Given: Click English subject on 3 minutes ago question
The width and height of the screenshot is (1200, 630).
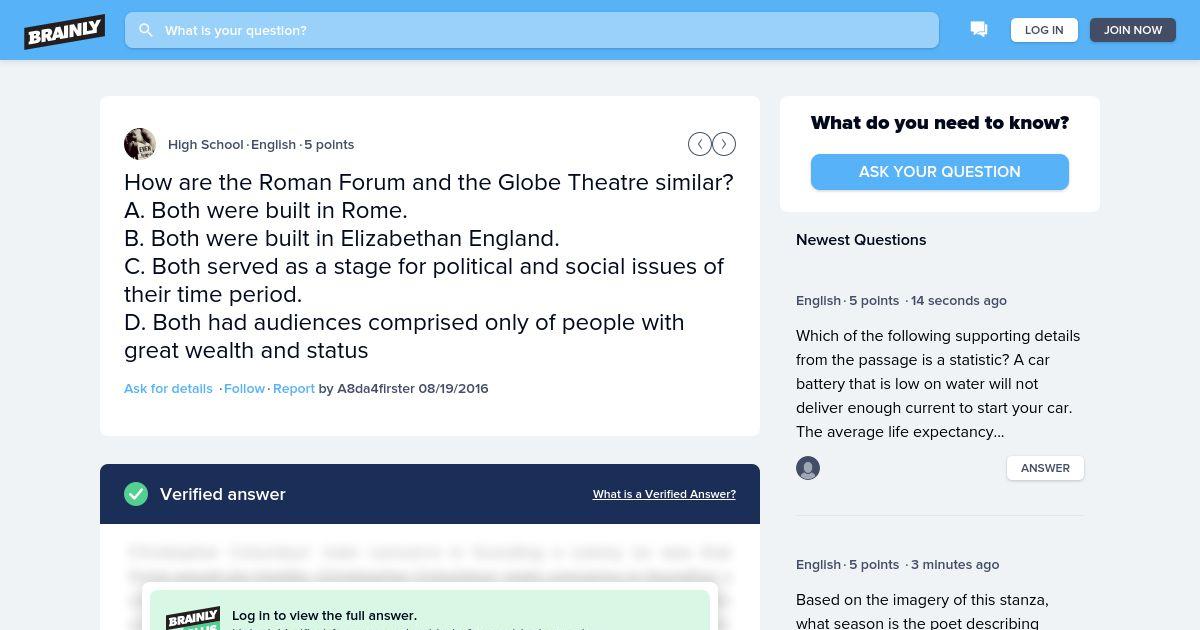Looking at the screenshot, I should coord(818,564).
